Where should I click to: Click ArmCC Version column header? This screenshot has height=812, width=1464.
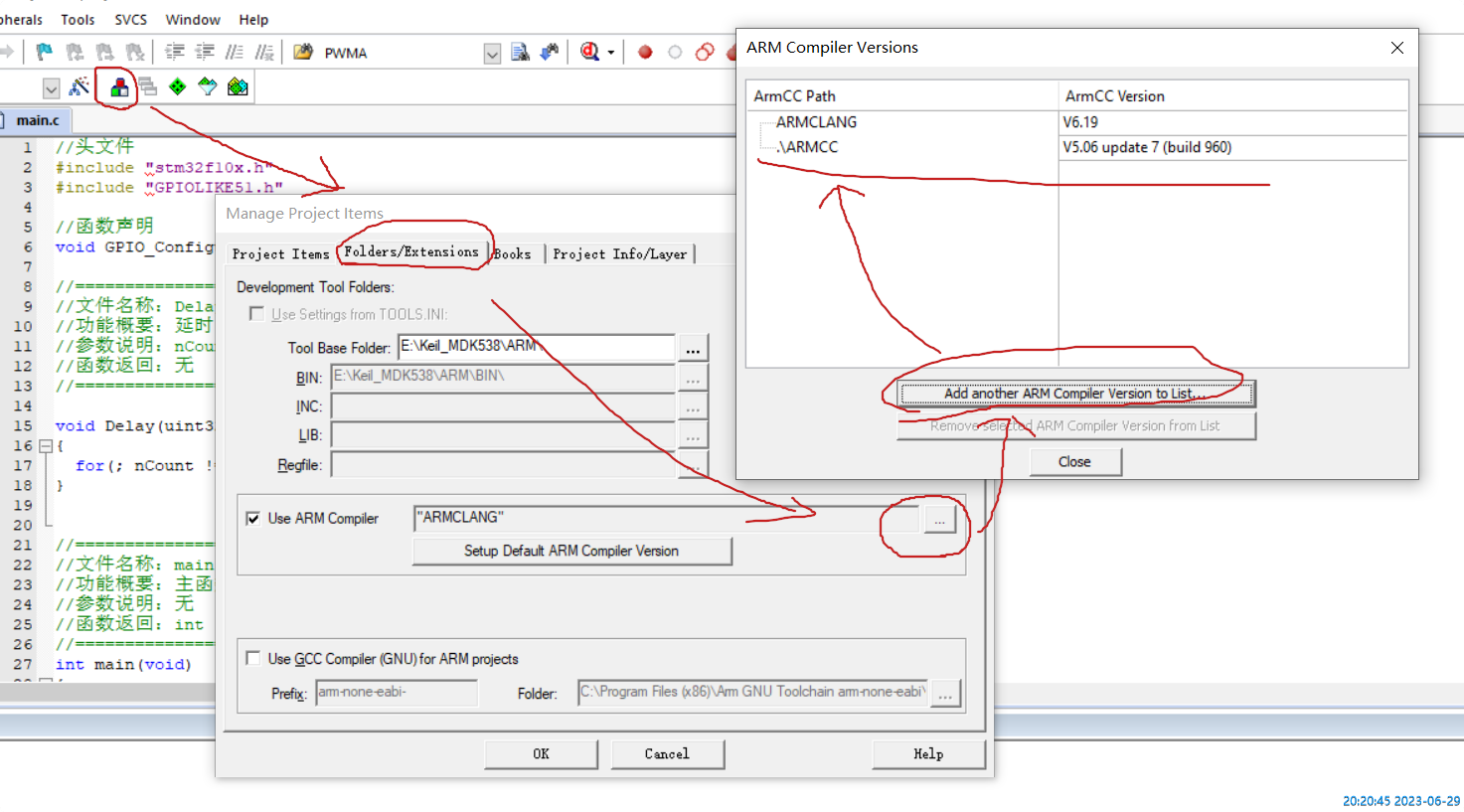coord(1233,95)
